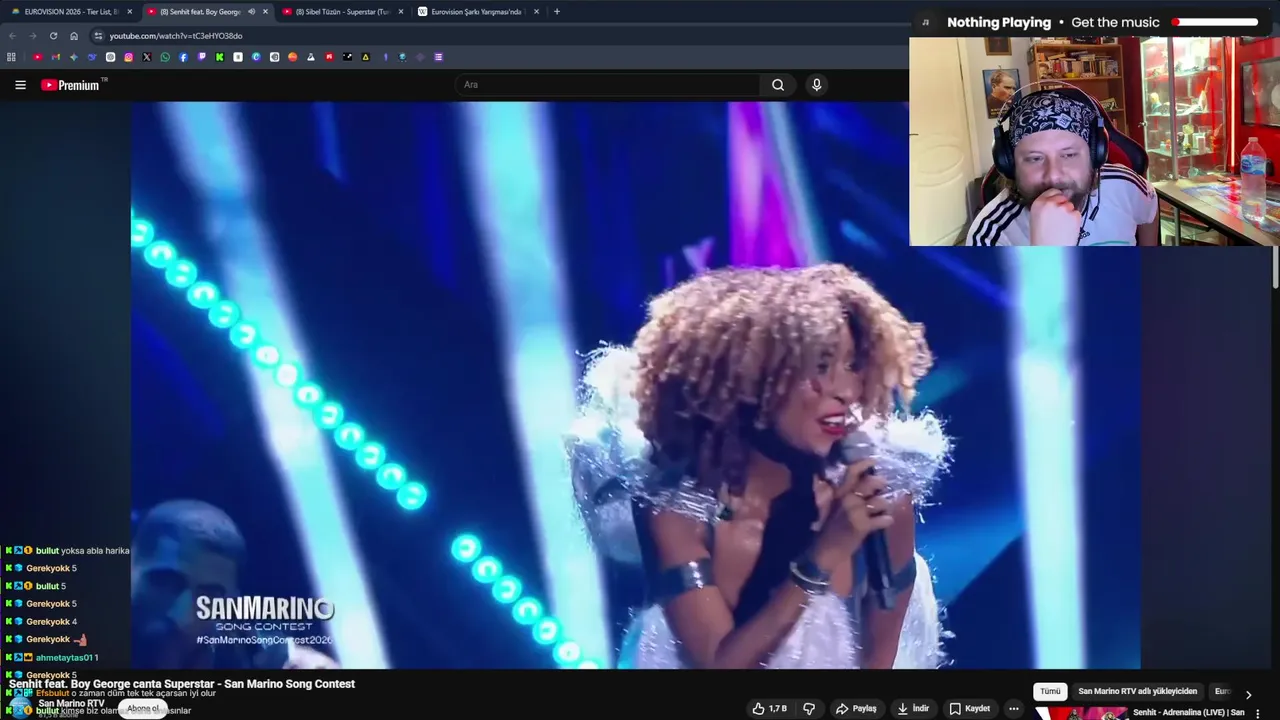The height and width of the screenshot is (720, 1280).
Task: Select the 'Tümü' filter chip
Action: [x=1050, y=691]
